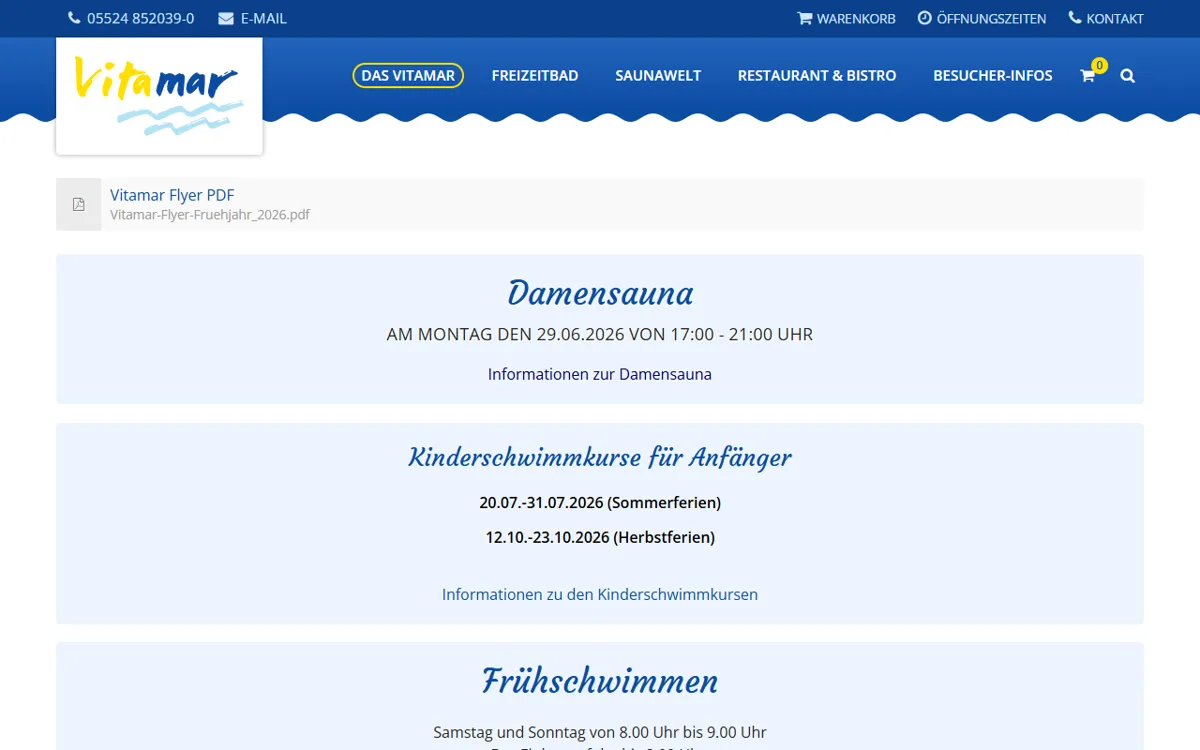
Task: Click the text 12.10.-23.10.2026 (Herbstferien)
Action: pos(600,537)
